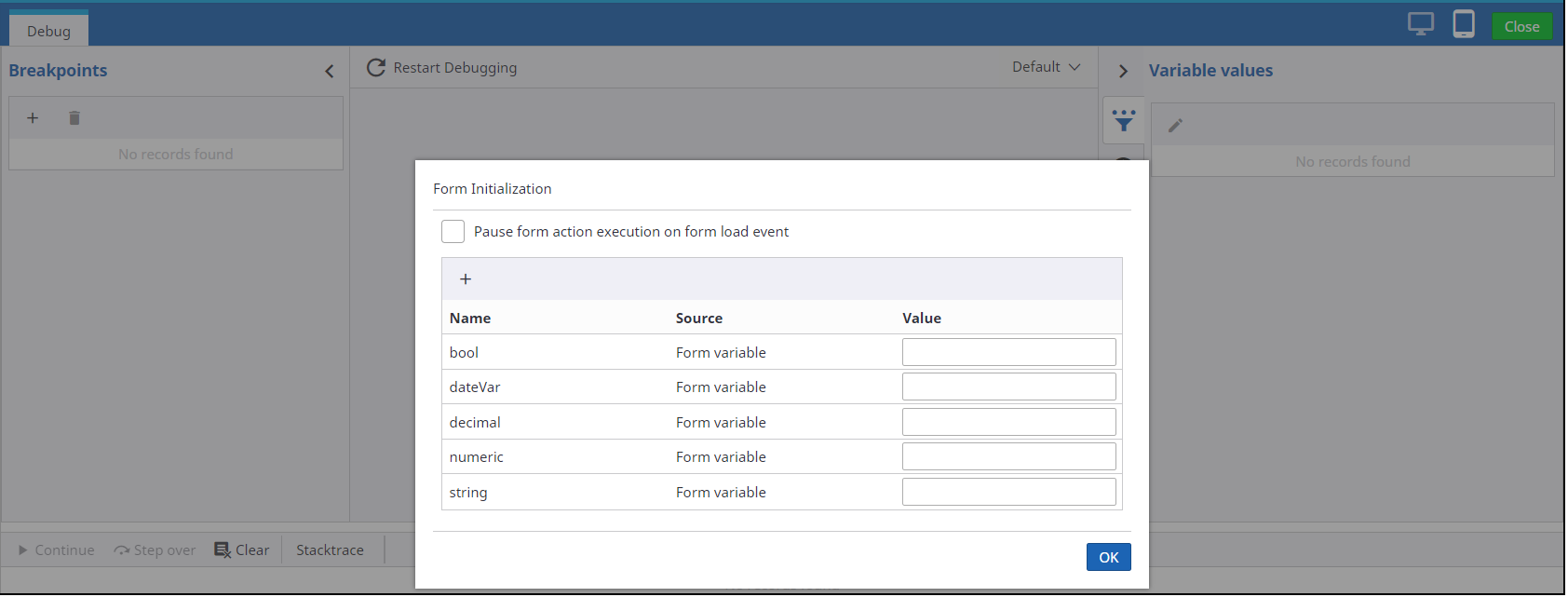The height and width of the screenshot is (597, 1568).
Task: Collapse the Breakpoints panel with chevron
Action: coord(330,72)
